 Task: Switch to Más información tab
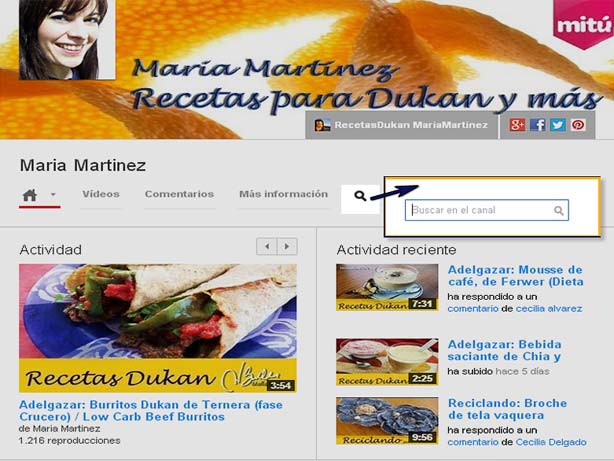[x=284, y=194]
